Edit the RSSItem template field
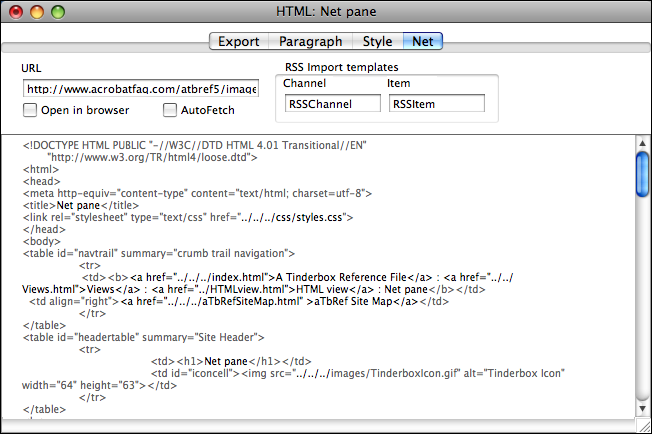The width and height of the screenshot is (652, 434). (437, 104)
